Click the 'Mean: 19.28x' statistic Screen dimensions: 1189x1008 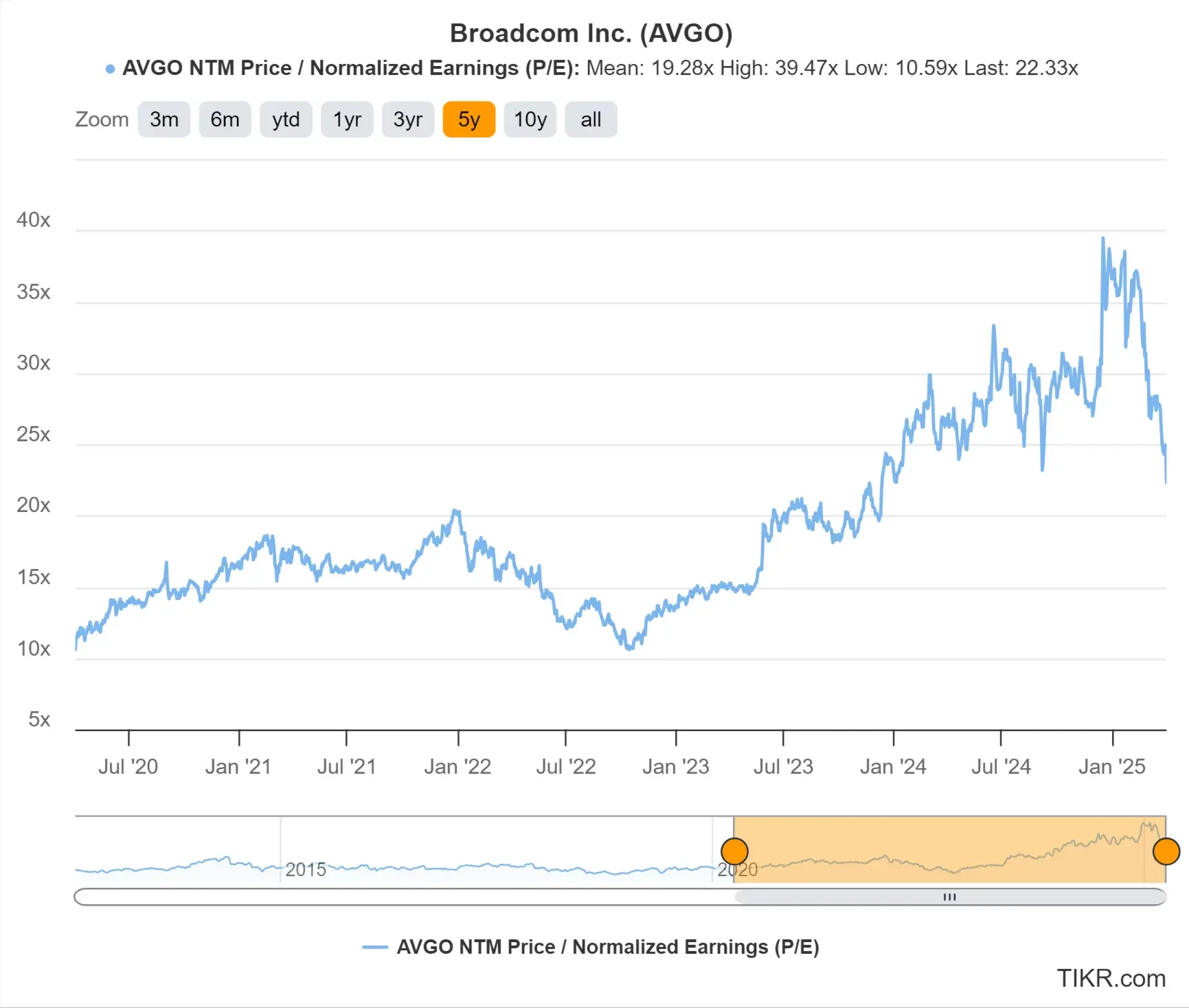(x=650, y=68)
